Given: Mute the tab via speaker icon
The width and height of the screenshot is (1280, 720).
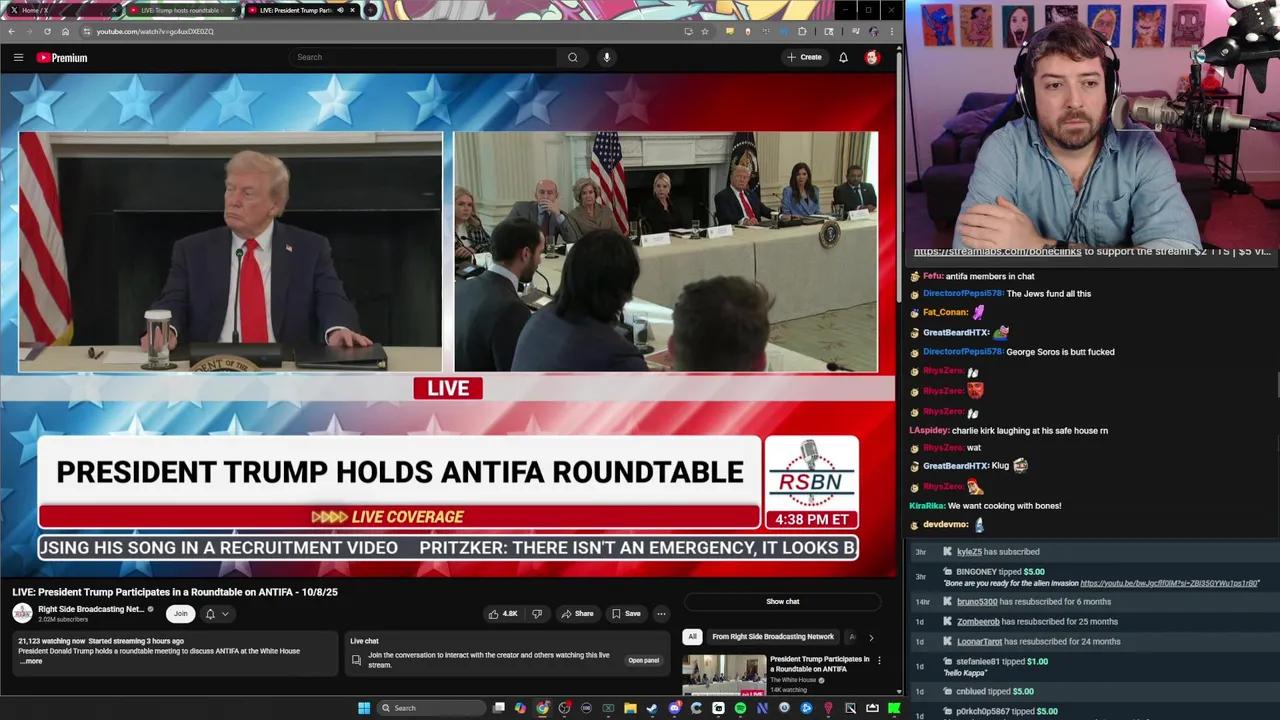Looking at the screenshot, I should tap(339, 10).
